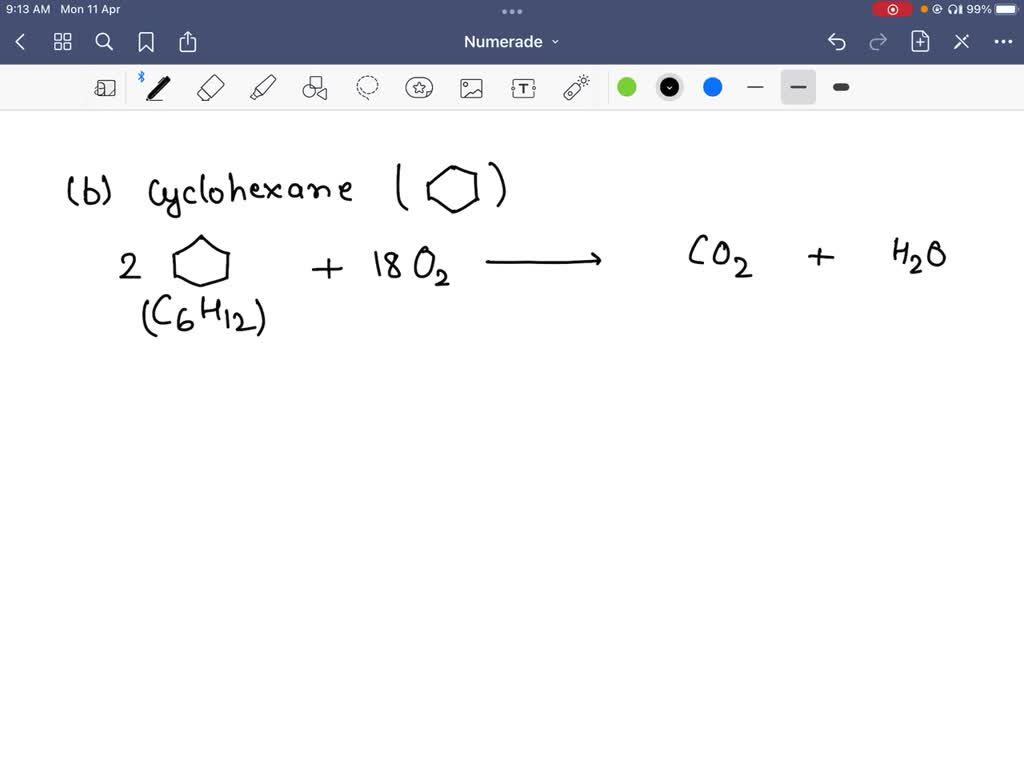This screenshot has height=768, width=1024.
Task: Open the more options menu
Action: 1003,42
